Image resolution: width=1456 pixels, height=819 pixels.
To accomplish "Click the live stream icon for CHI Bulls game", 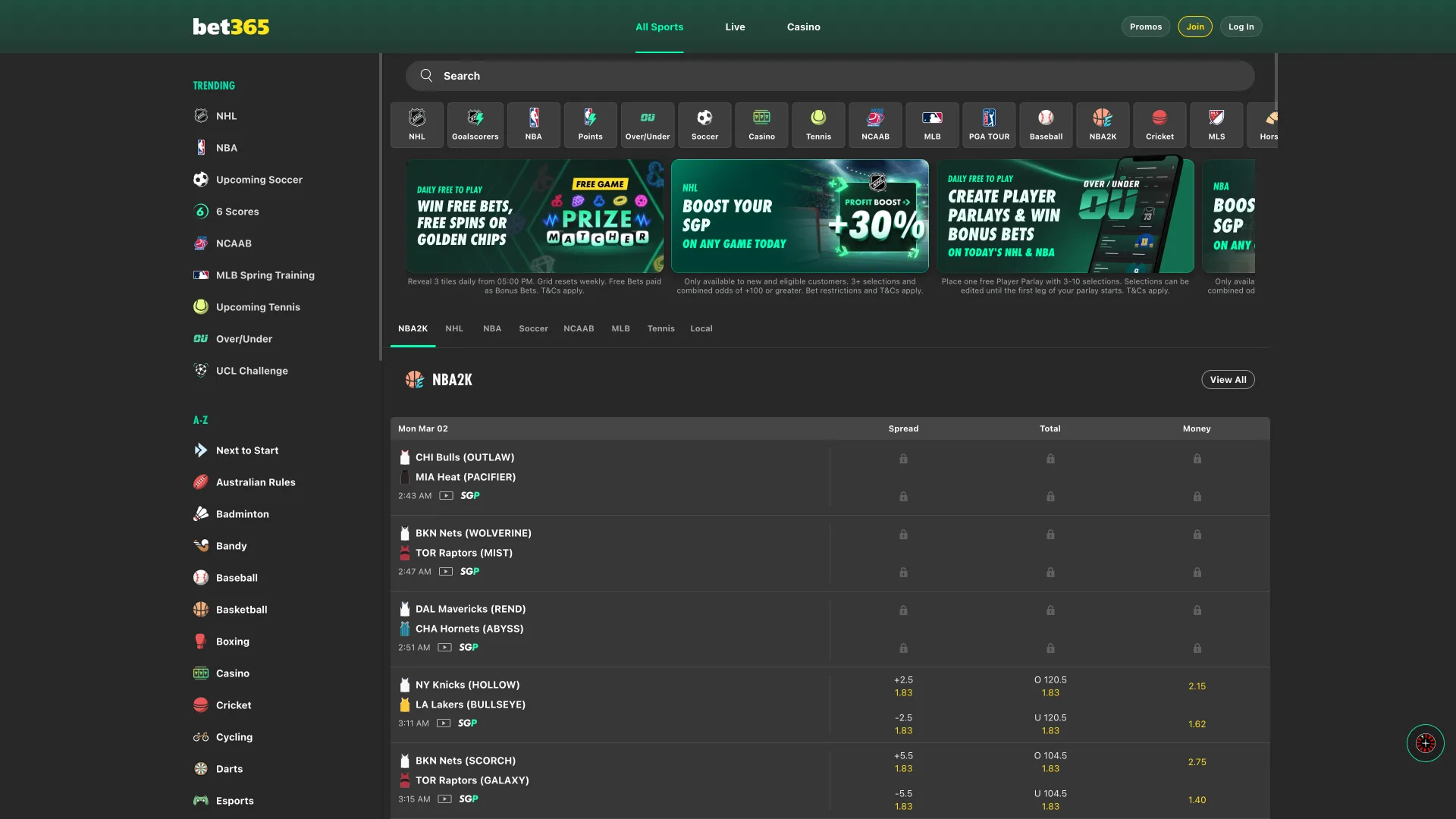I will 446,496.
